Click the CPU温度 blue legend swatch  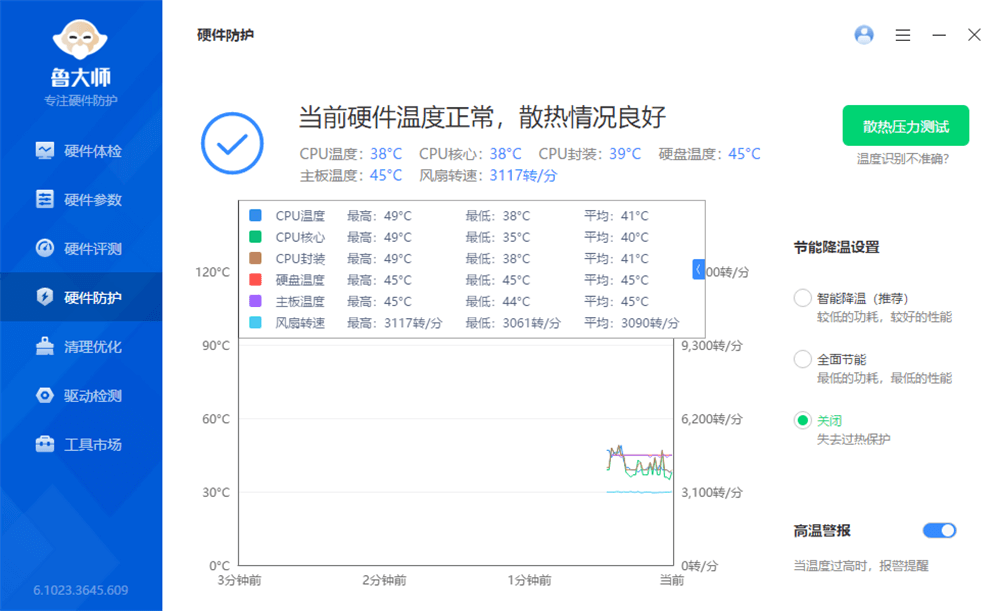(253, 215)
